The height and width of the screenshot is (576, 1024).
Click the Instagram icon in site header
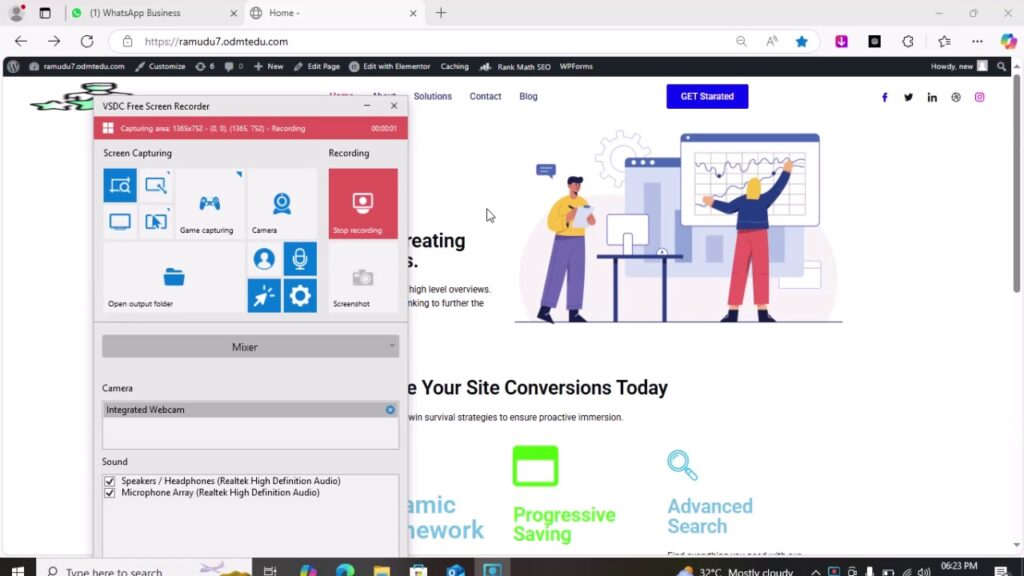click(980, 97)
